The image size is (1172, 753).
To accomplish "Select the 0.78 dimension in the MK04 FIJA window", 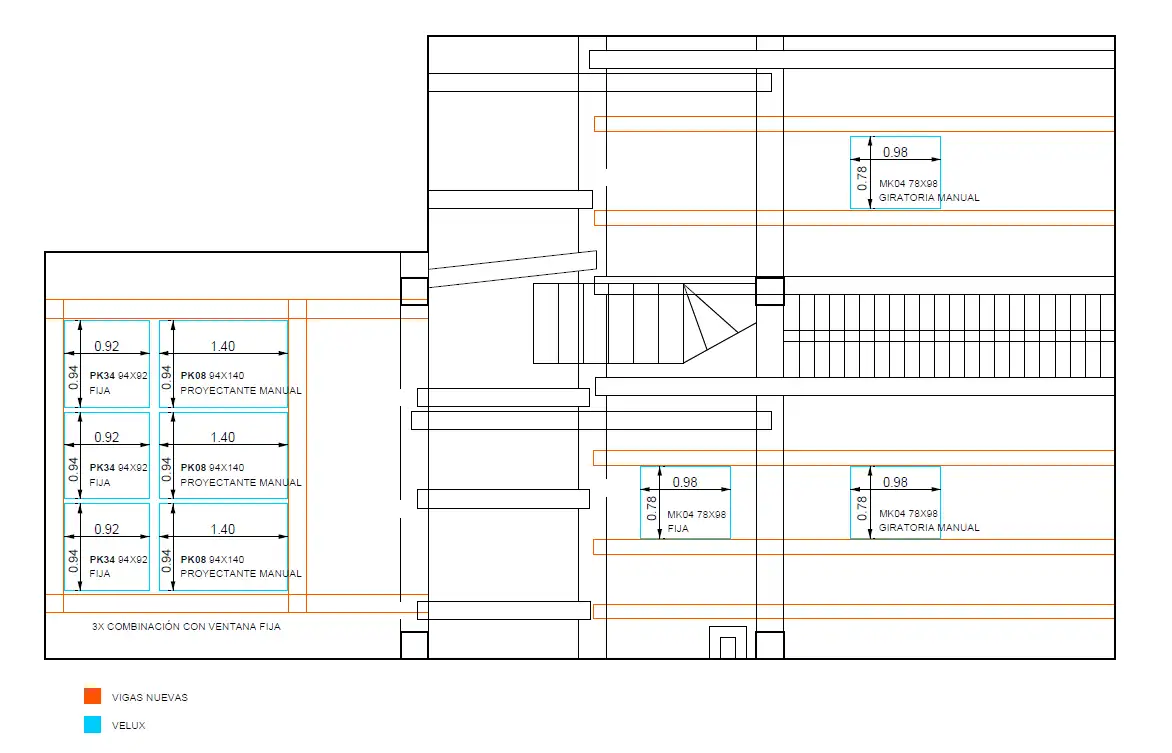I will [652, 508].
